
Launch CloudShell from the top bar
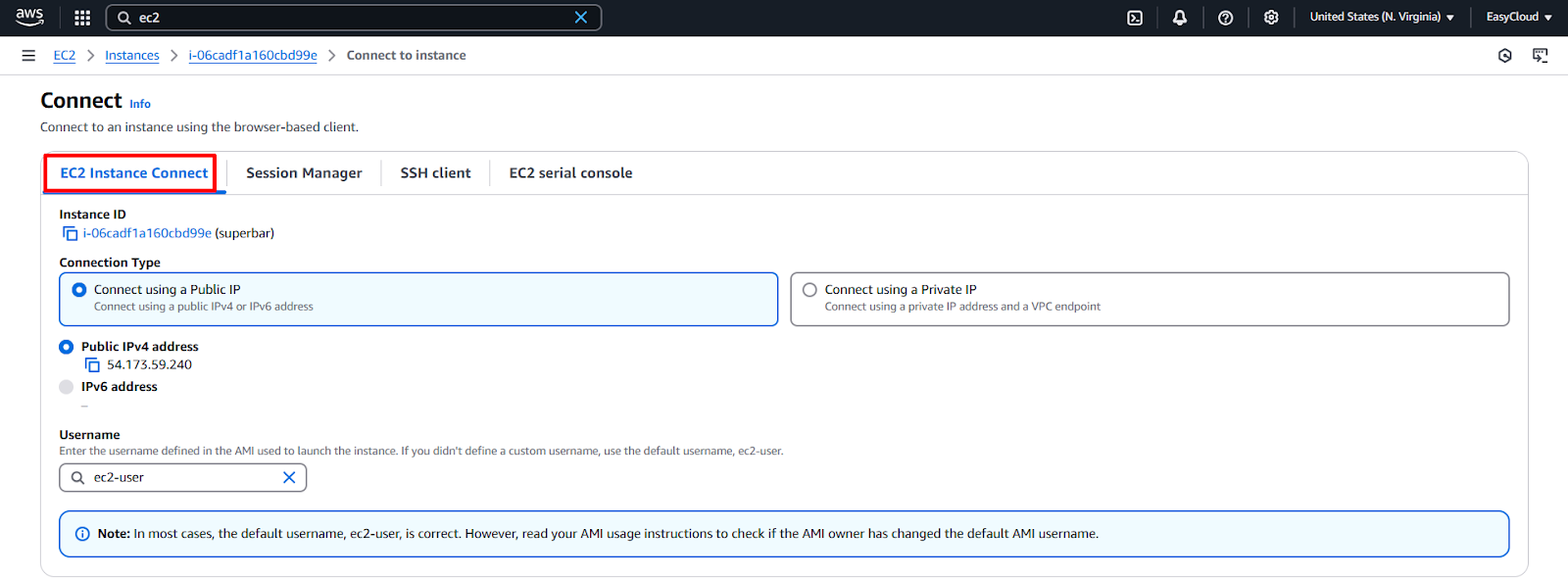tap(1135, 18)
